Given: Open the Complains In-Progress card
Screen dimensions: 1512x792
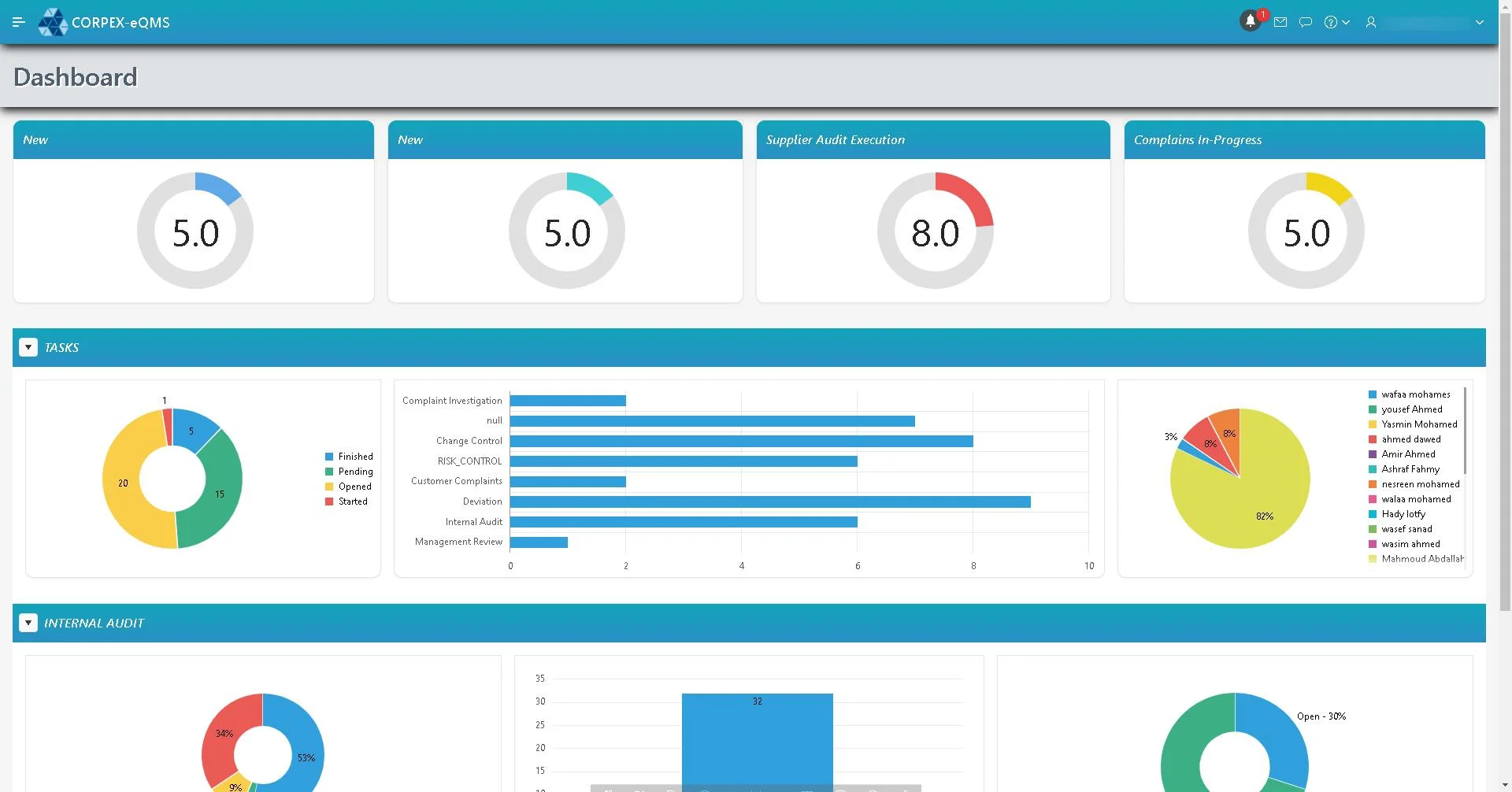Looking at the screenshot, I should [1198, 139].
